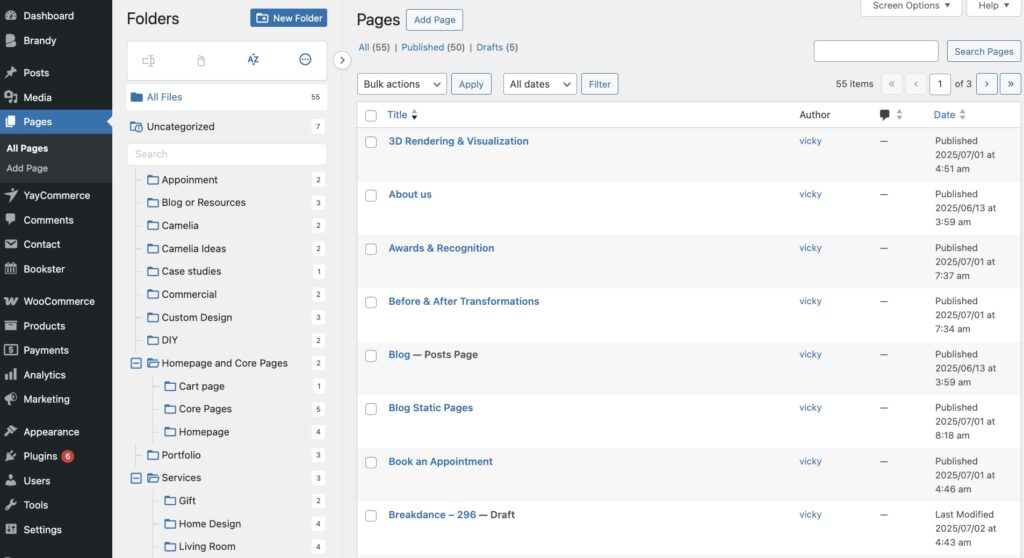Open the Camelia Ideas folder
Image resolution: width=1024 pixels, height=558 pixels.
point(193,248)
